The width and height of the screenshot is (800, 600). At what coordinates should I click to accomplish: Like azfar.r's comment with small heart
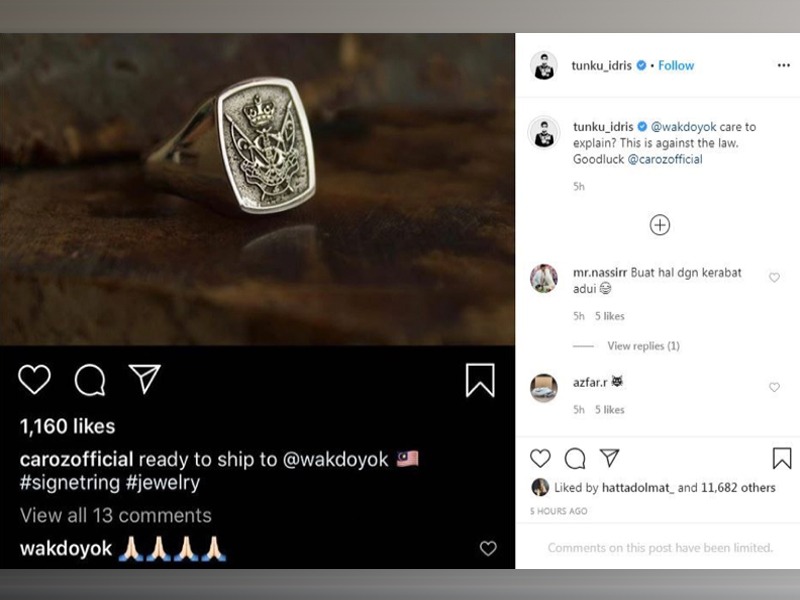pos(774,387)
